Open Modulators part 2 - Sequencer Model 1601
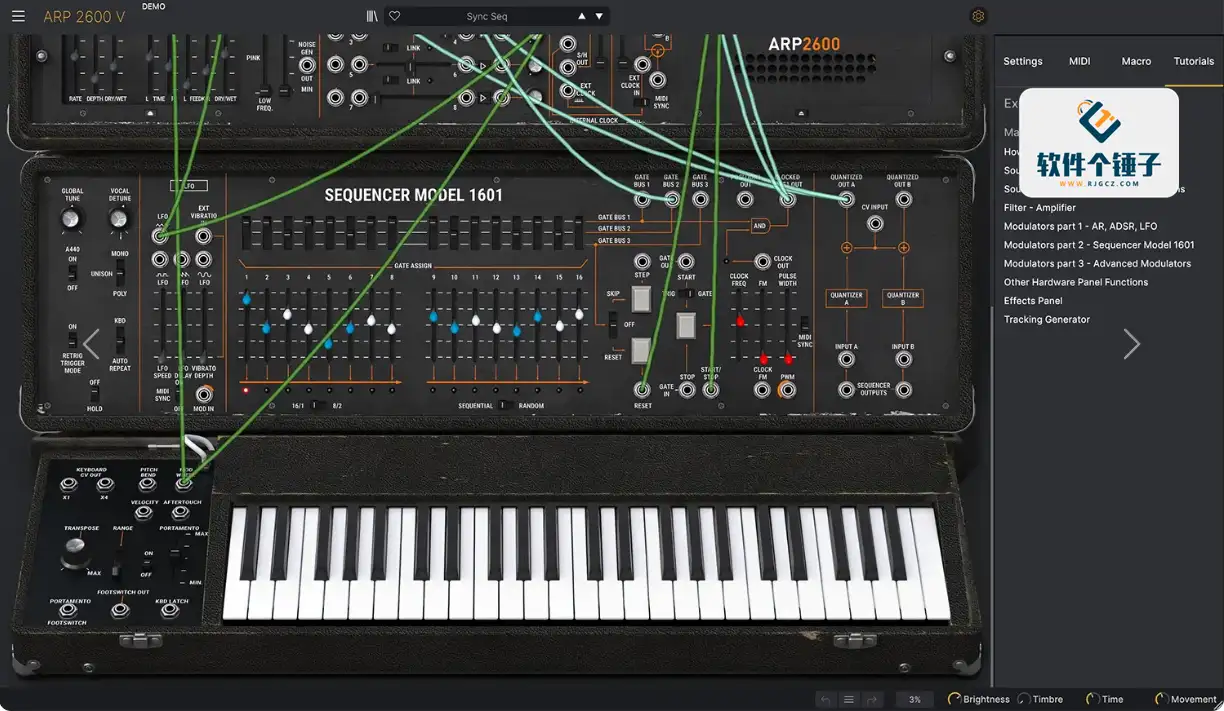This screenshot has width=1224, height=711. click(x=1099, y=245)
